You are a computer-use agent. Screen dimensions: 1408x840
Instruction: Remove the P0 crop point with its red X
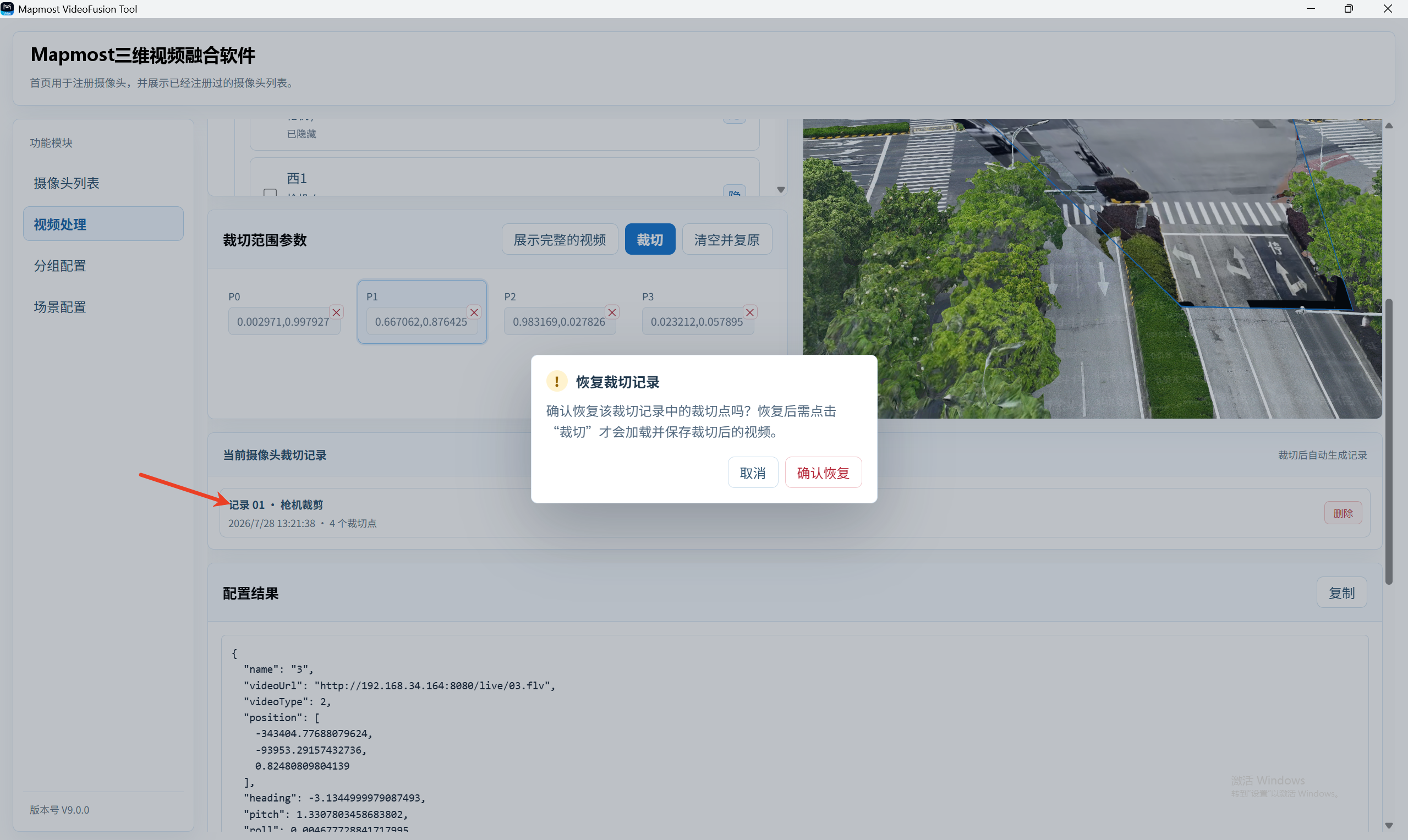[336, 312]
